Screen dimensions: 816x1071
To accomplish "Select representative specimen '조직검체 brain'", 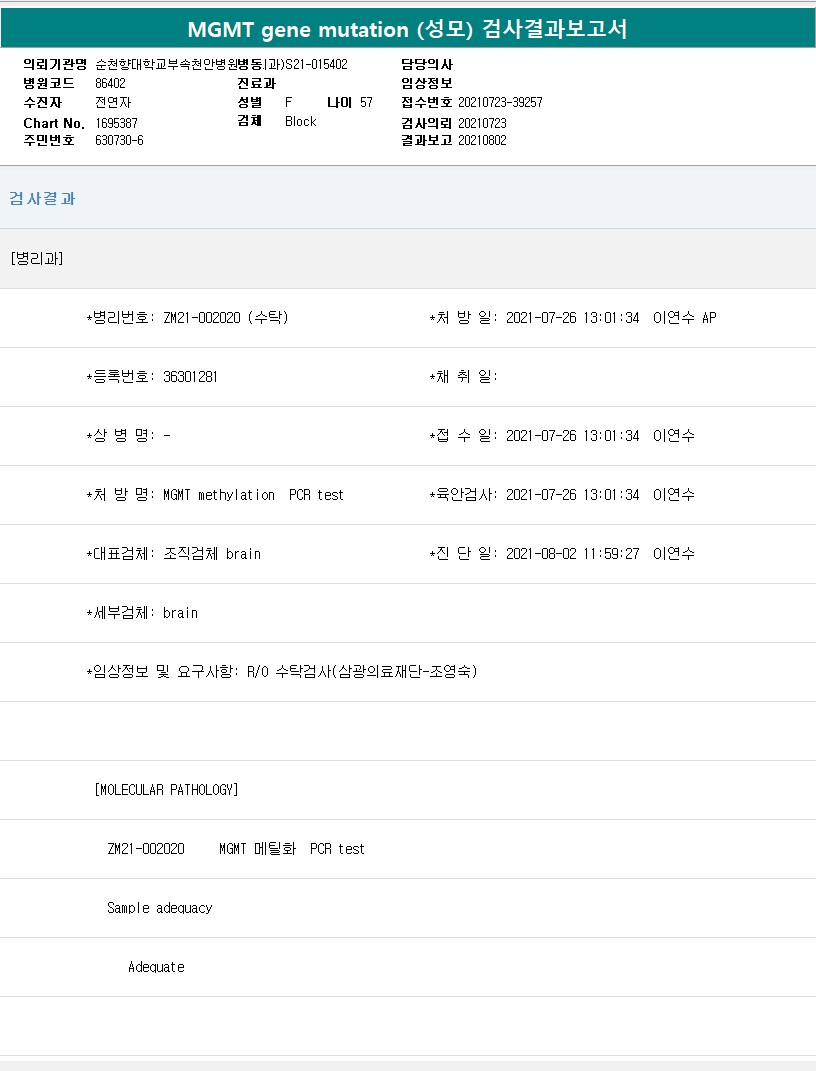I will (x=212, y=554).
